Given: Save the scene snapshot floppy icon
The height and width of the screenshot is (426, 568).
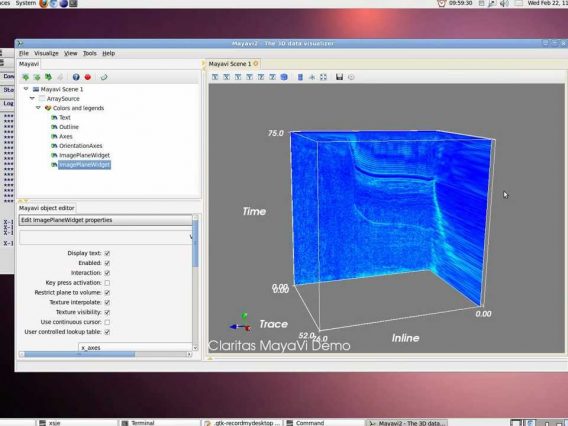Looking at the screenshot, I should pos(339,77).
